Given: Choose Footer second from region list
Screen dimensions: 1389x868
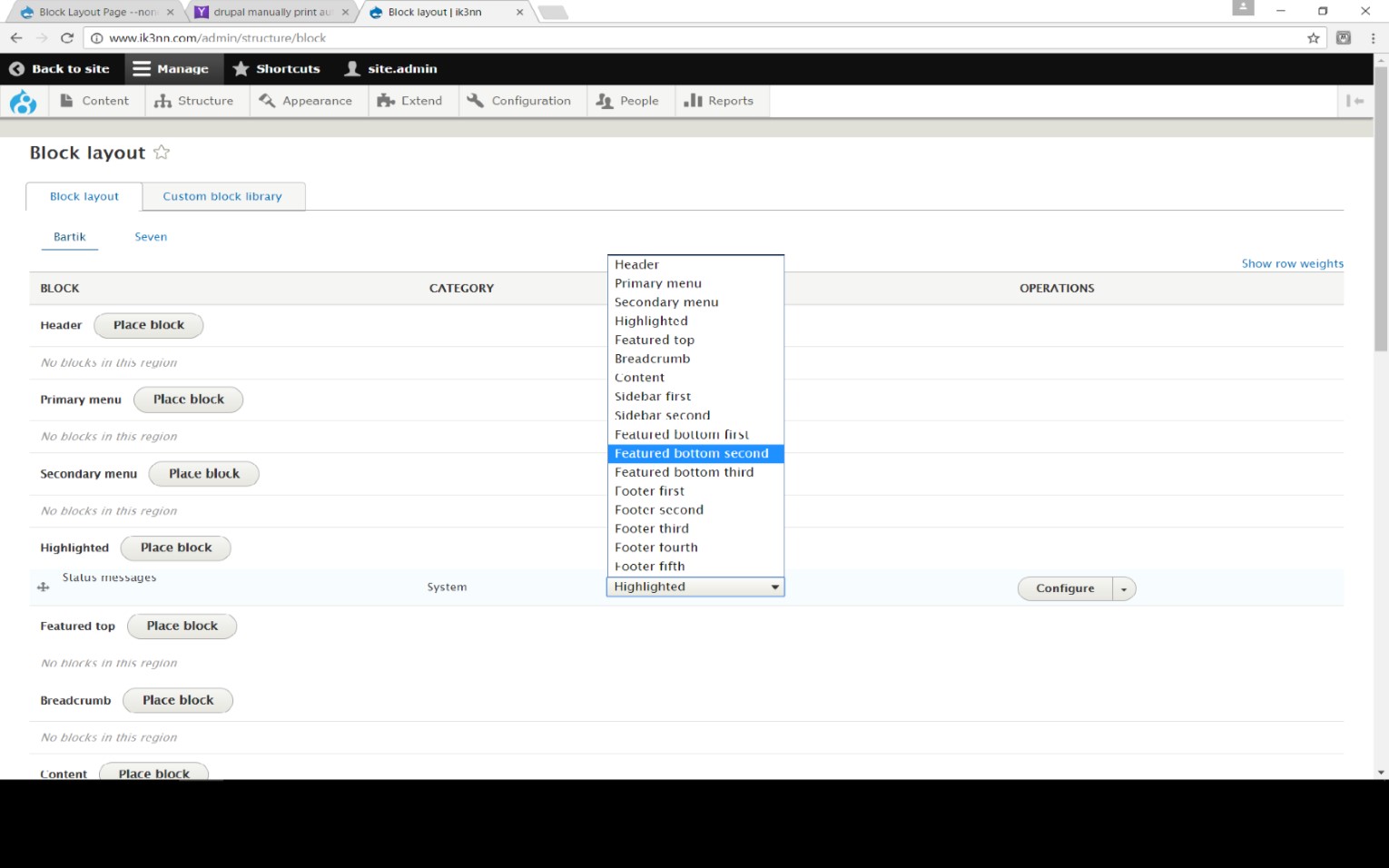Looking at the screenshot, I should click(x=695, y=509).
